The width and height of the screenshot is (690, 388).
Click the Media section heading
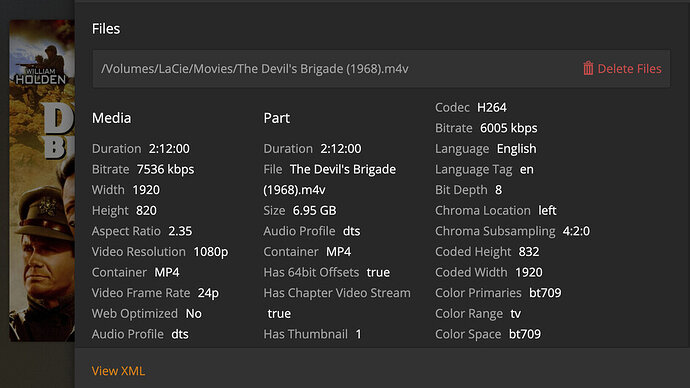coord(111,118)
